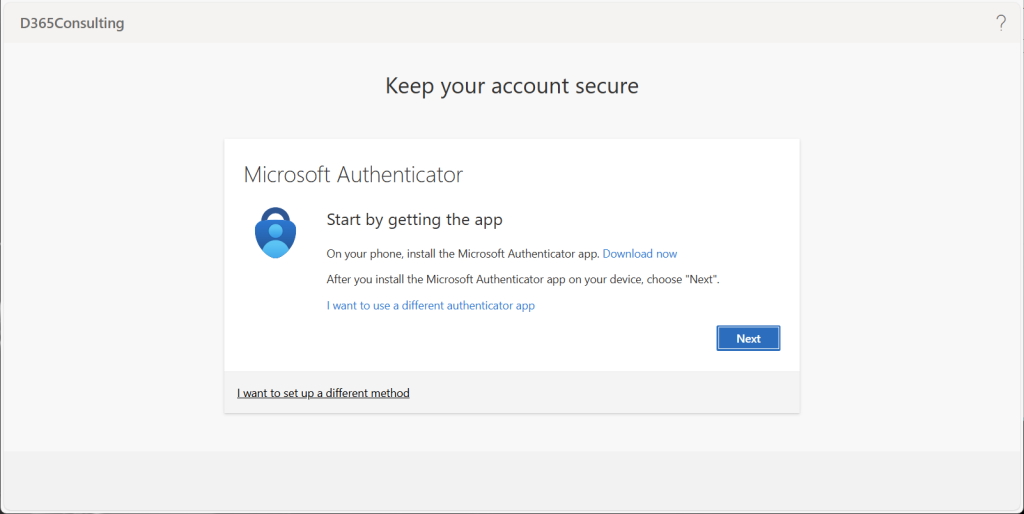This screenshot has width=1024, height=514.
Task: Click the gray bottom band of the page
Action: coord(511,480)
